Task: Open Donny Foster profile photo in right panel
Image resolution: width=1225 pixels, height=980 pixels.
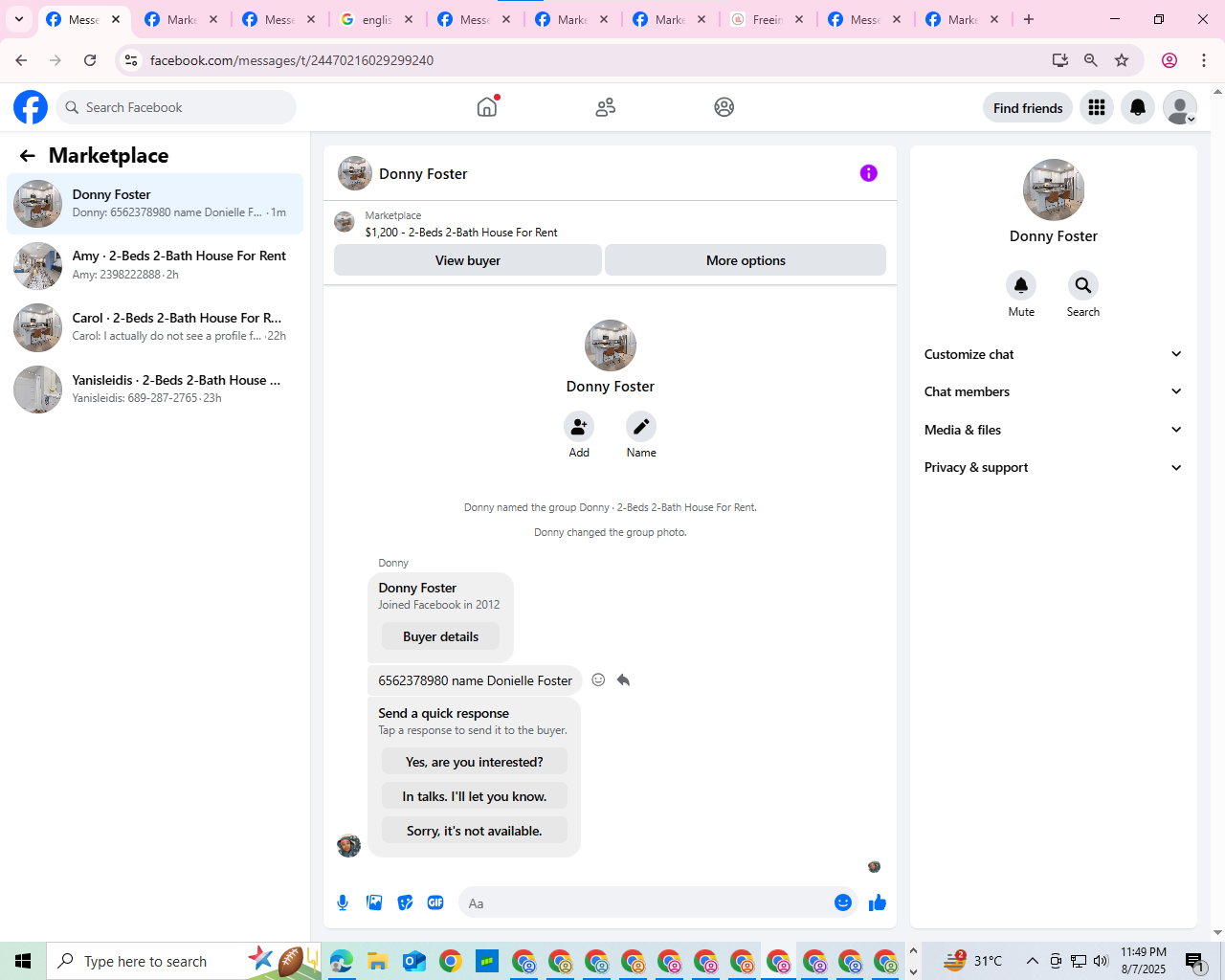Action: (x=1054, y=189)
